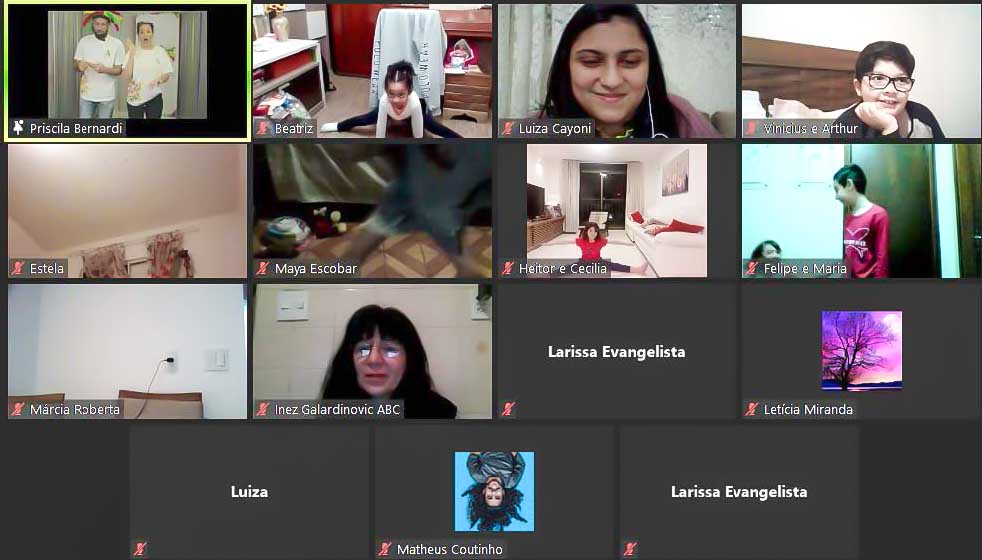Select Letícia Miranda's purple tree profile picture
Viewport: 982px width, 560px height.
coord(862,351)
